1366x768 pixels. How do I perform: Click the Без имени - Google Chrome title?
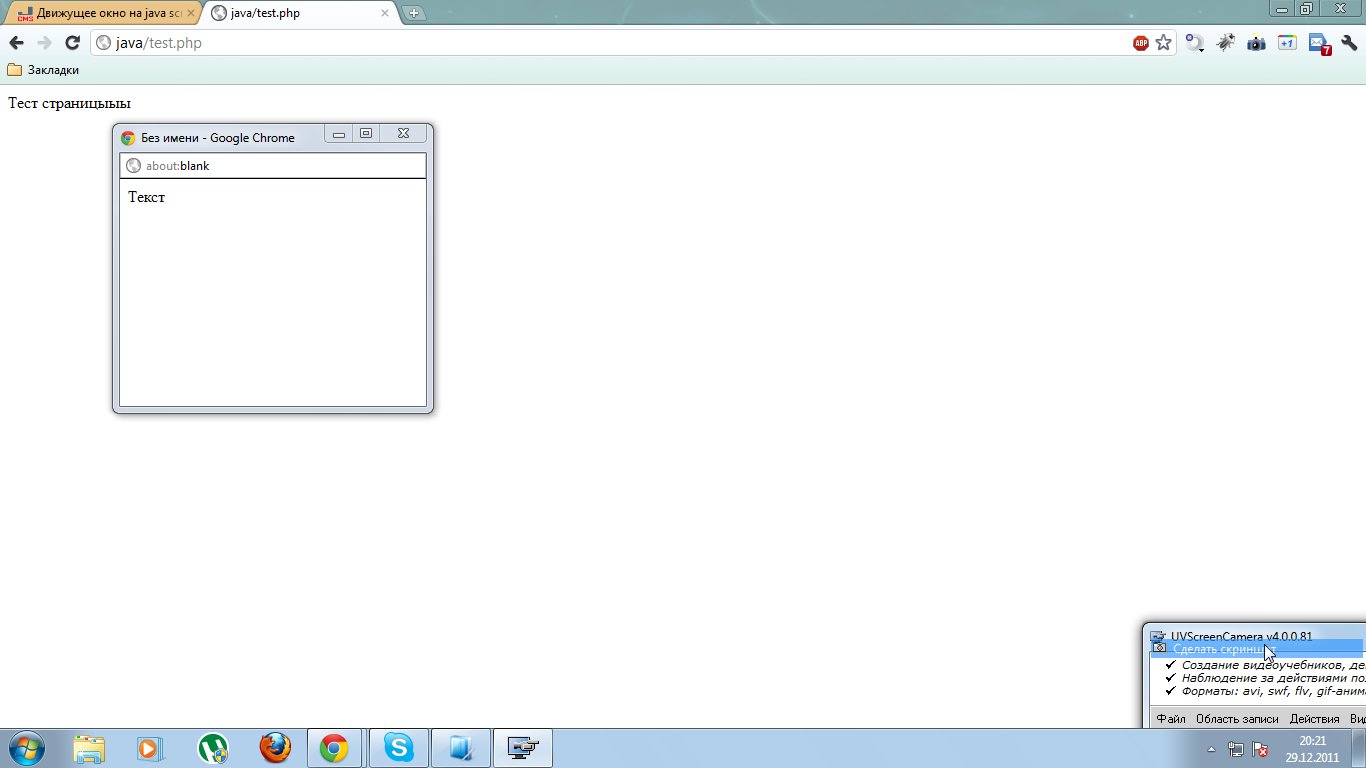coord(218,138)
